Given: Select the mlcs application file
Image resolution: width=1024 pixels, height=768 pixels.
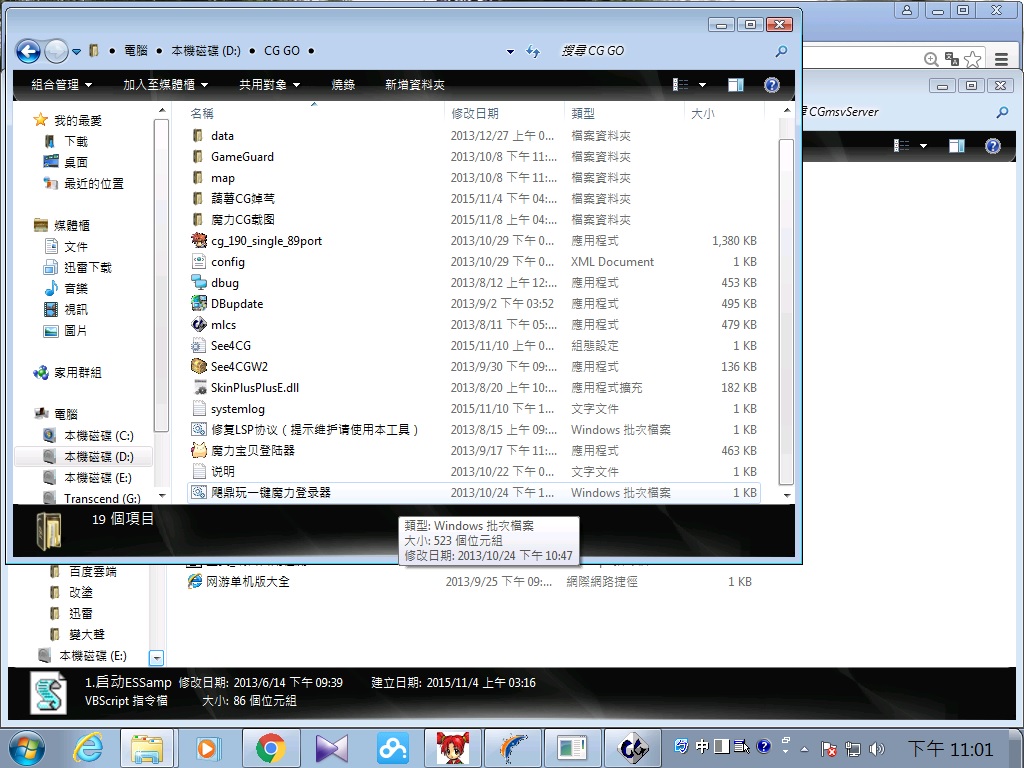Looking at the screenshot, I should click(223, 325).
